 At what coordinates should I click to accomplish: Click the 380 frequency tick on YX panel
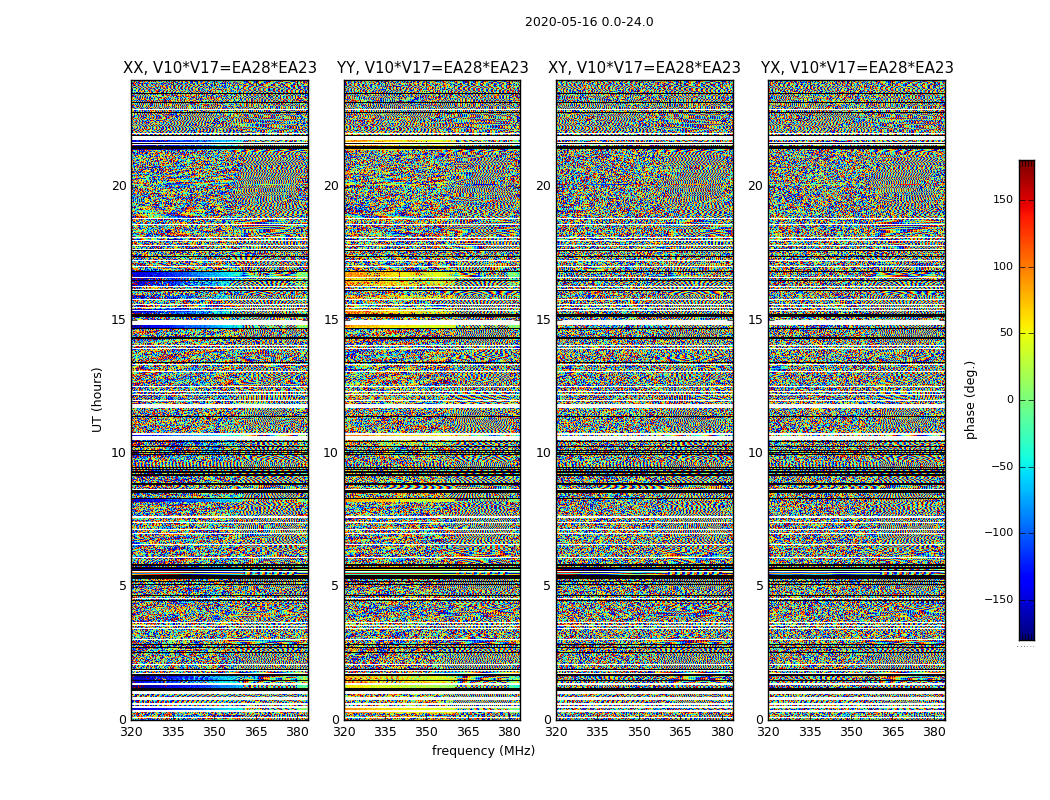[x=934, y=732]
